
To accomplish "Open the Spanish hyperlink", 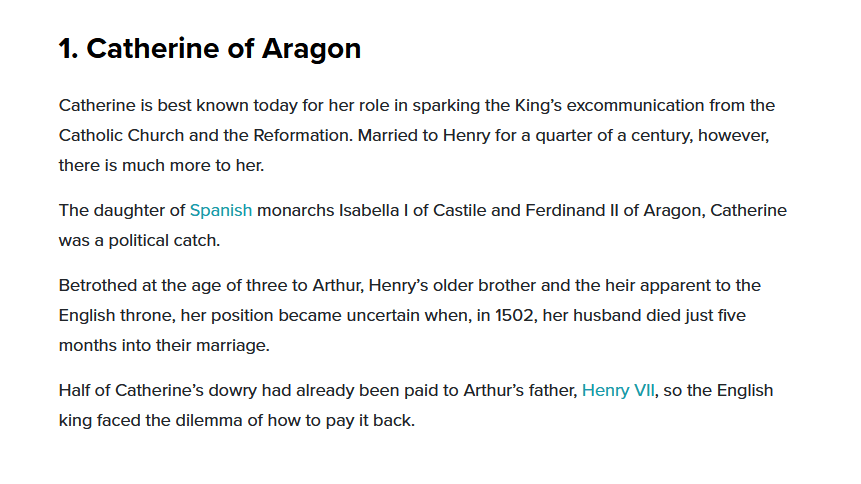I will pyautogui.click(x=221, y=210).
